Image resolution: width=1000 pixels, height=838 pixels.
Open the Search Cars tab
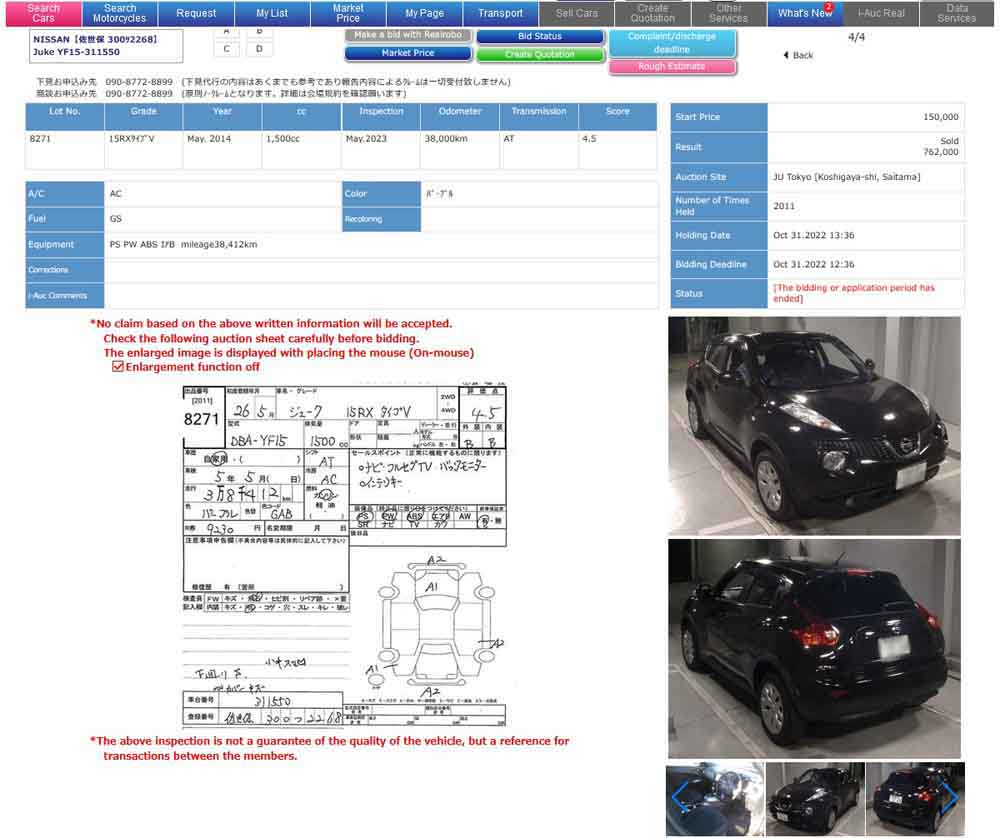tap(43, 13)
